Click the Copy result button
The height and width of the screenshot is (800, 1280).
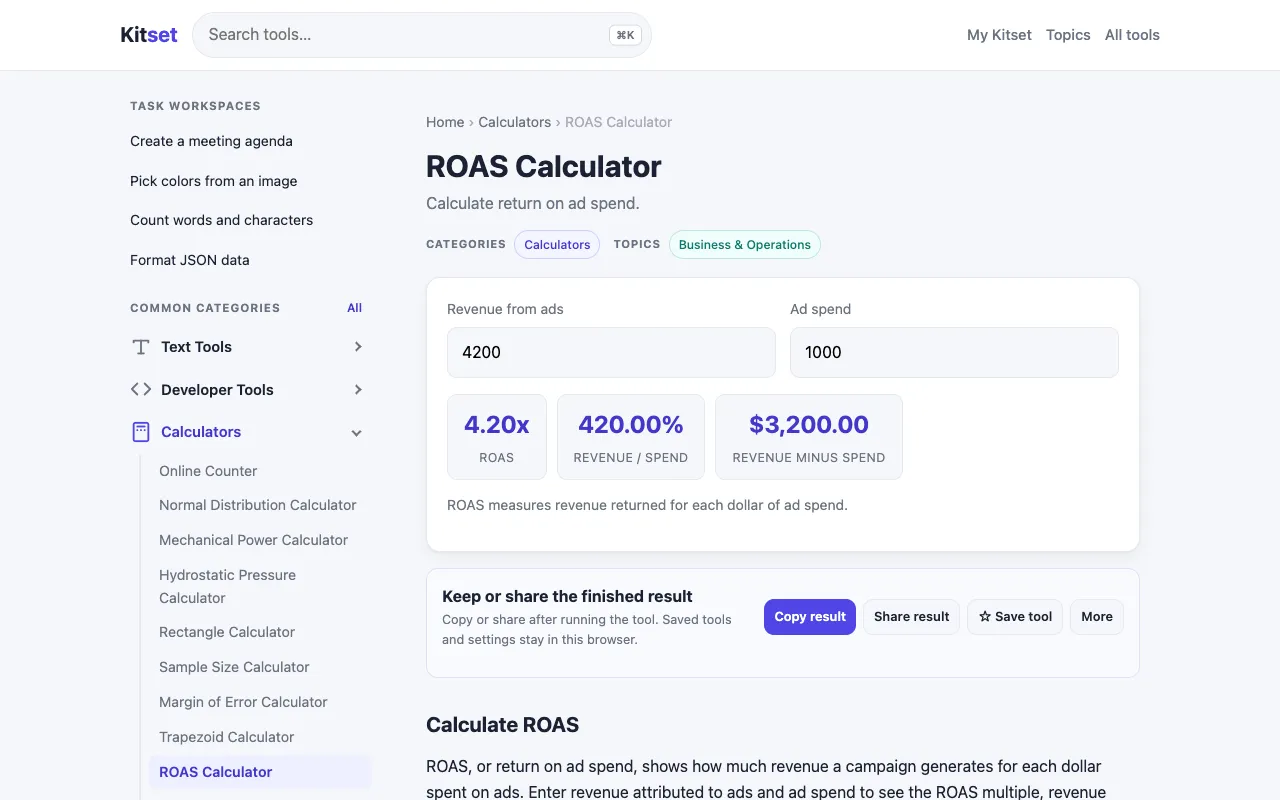pos(810,617)
